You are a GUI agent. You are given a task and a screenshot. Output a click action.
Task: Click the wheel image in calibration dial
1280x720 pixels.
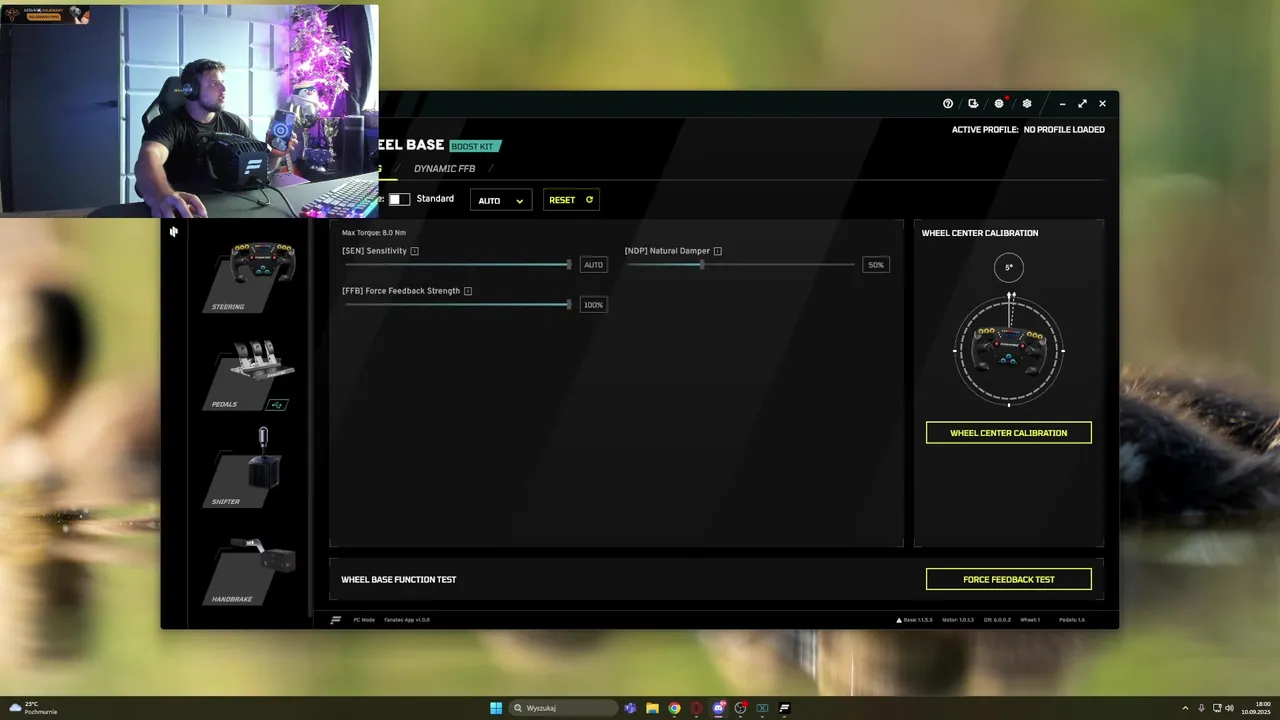[x=1009, y=351]
